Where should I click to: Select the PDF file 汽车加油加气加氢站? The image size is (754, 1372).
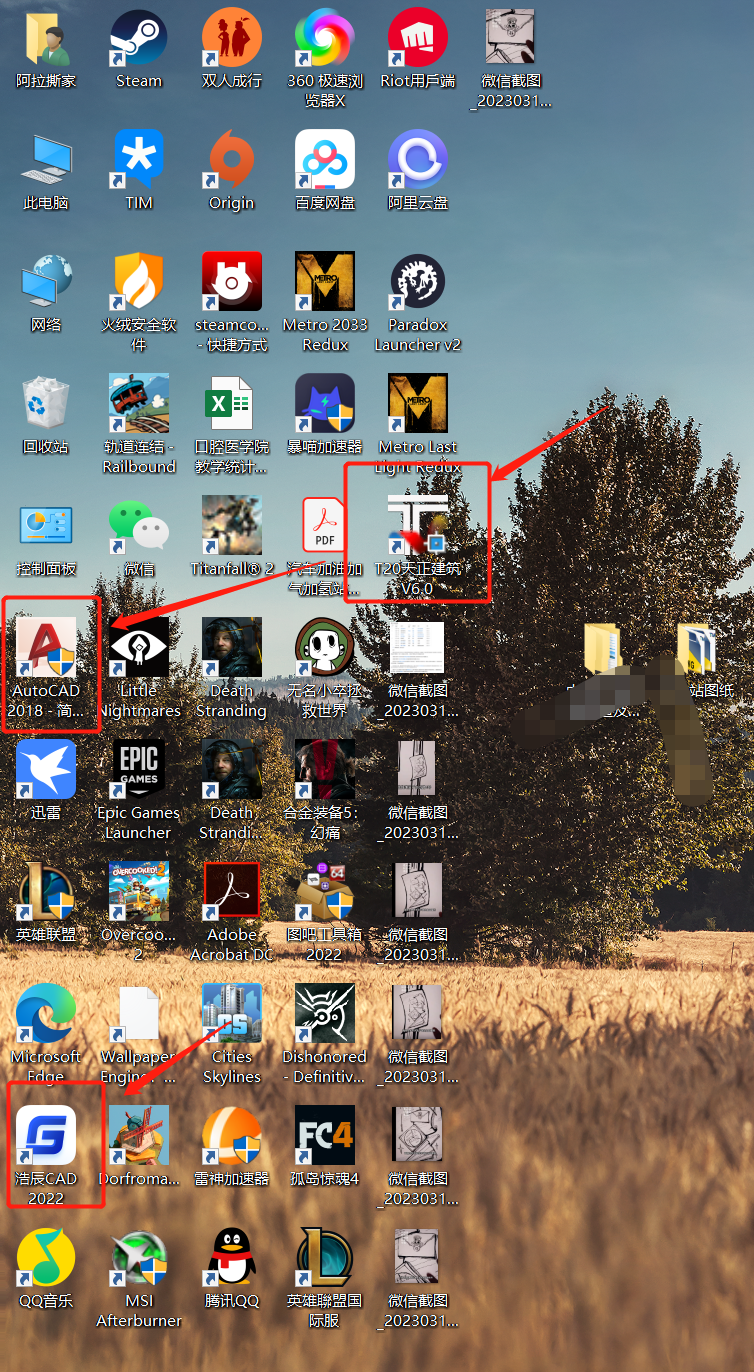click(x=325, y=526)
